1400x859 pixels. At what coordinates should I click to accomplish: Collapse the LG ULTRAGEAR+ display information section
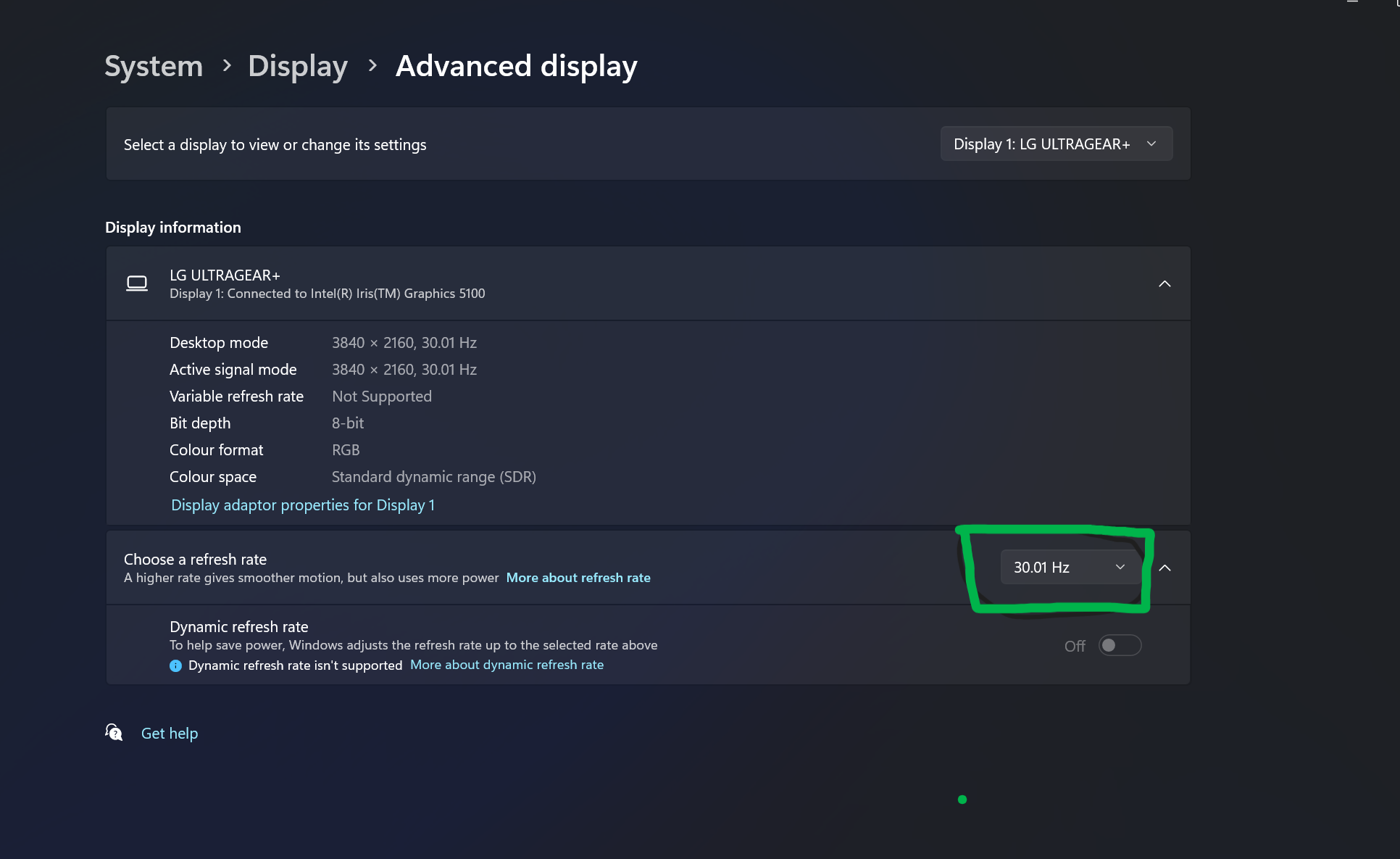tap(1164, 283)
